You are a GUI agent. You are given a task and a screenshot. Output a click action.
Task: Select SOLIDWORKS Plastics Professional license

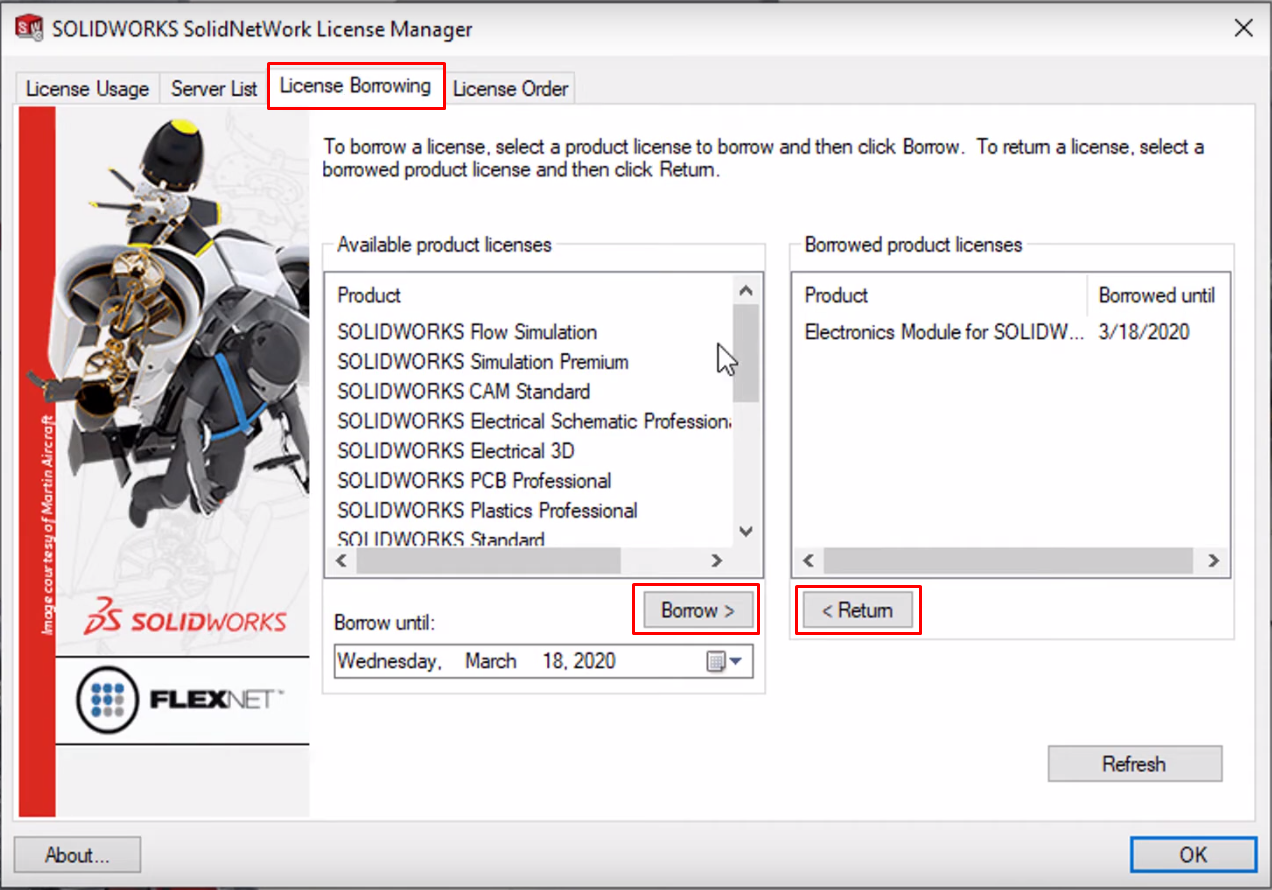click(x=487, y=510)
